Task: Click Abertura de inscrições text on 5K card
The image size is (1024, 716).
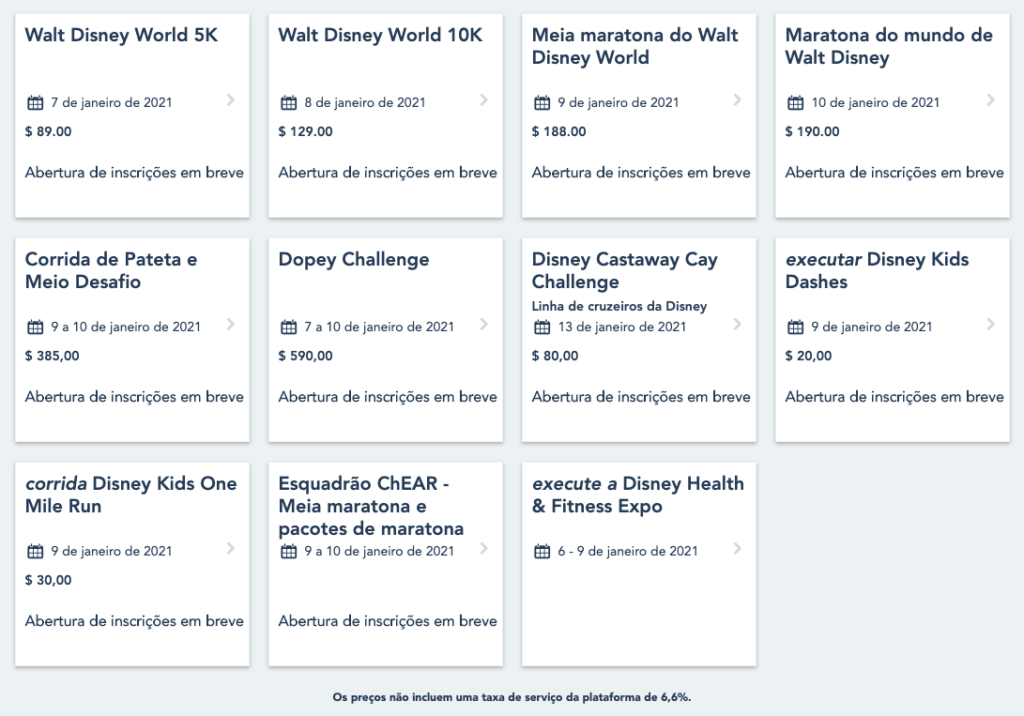Action: tap(135, 172)
